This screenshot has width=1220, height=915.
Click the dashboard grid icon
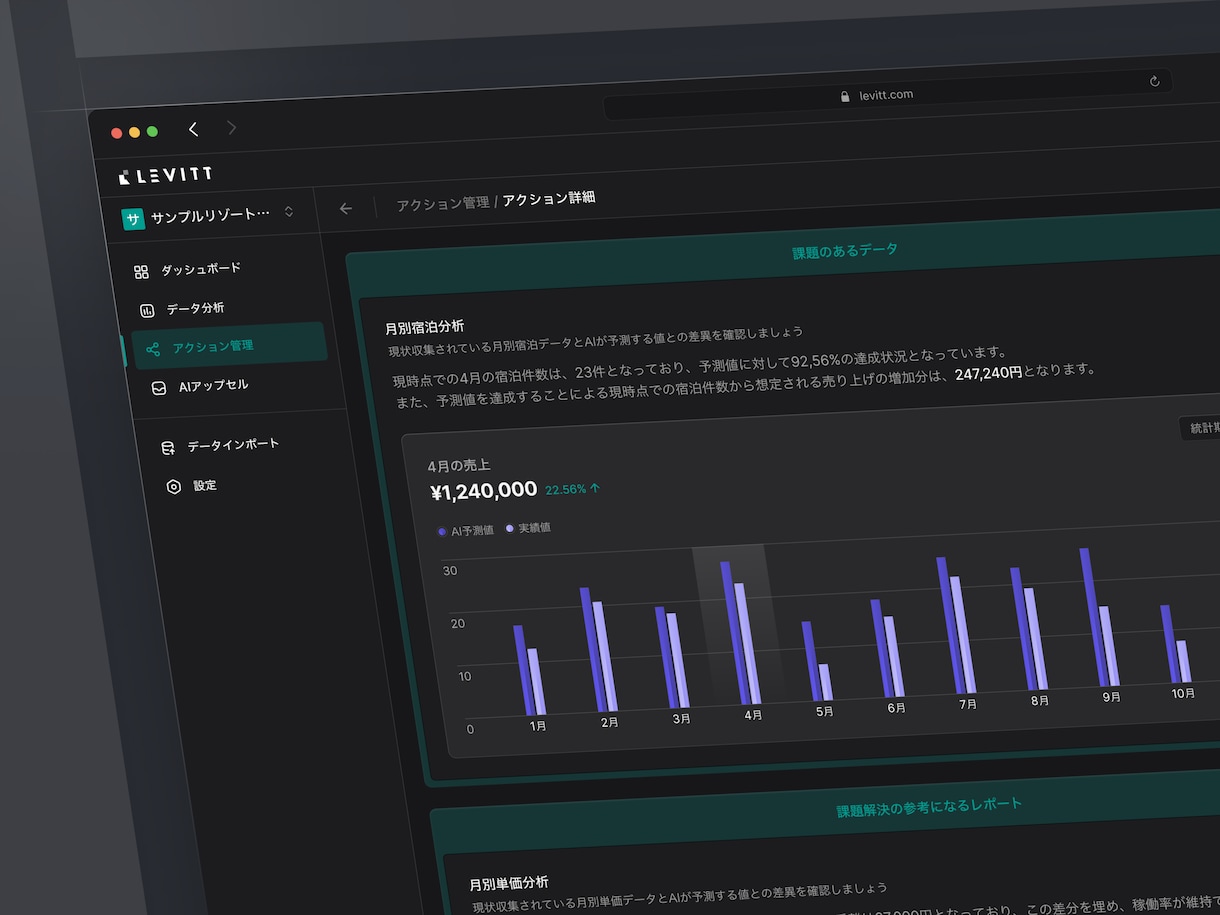coord(141,272)
